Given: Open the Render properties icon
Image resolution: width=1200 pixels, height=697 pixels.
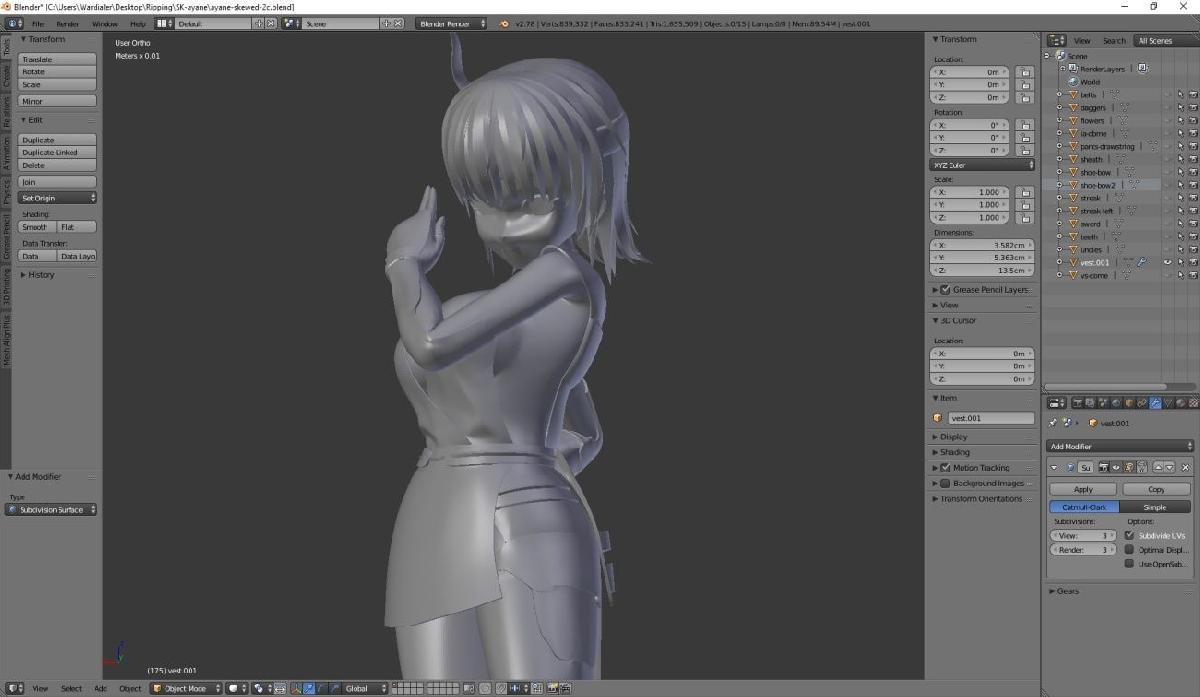Looking at the screenshot, I should (x=1078, y=403).
